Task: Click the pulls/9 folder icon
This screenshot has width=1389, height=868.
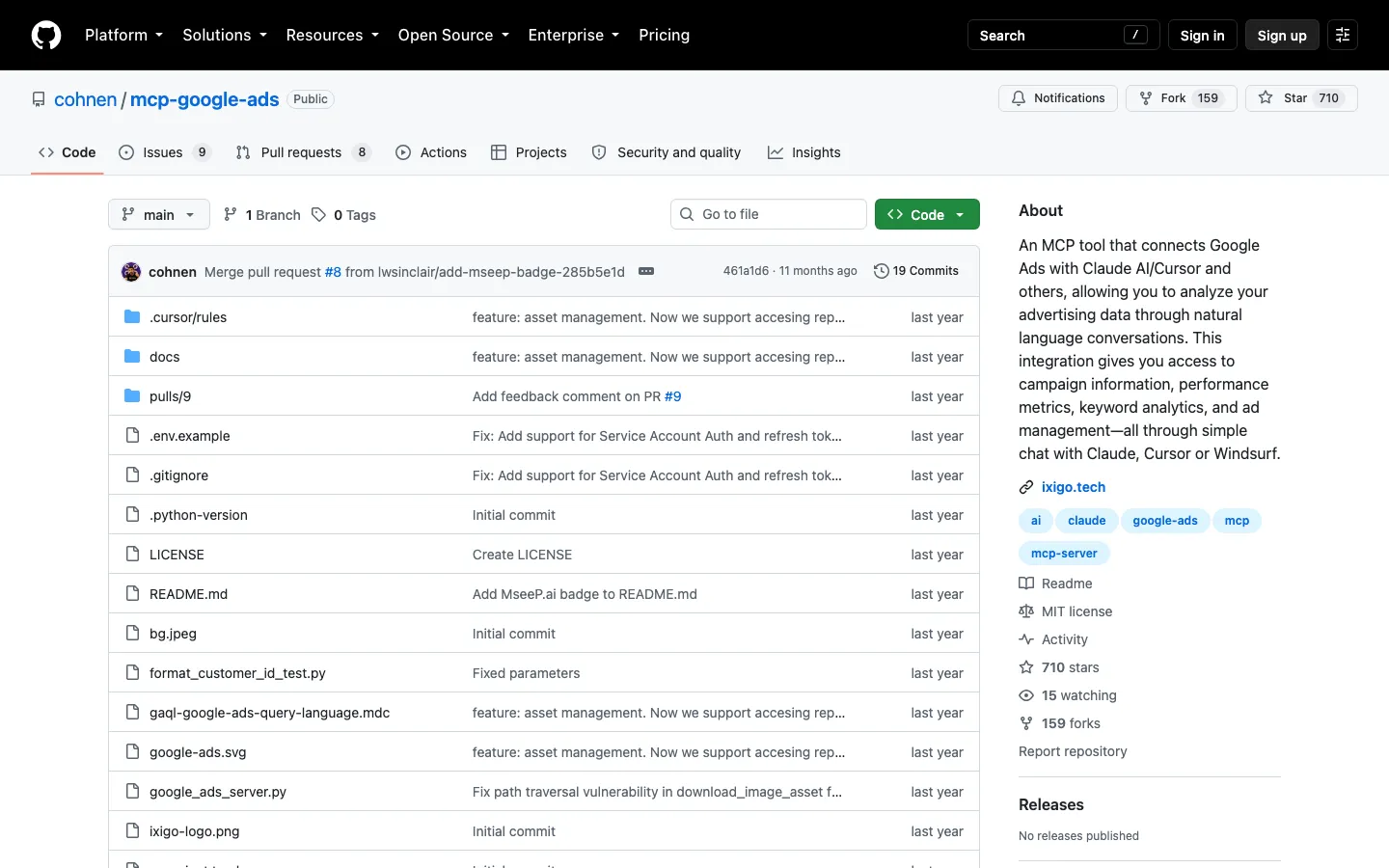Action: pos(132,396)
